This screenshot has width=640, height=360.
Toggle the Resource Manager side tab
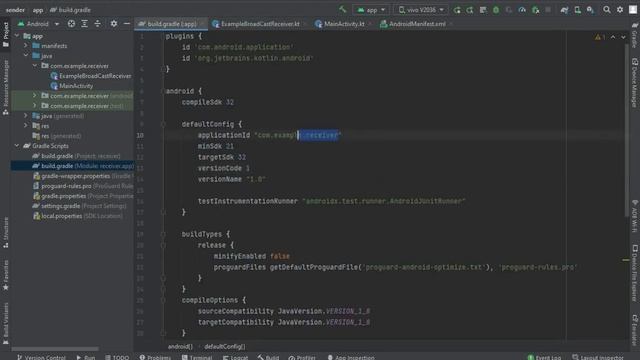[6, 87]
